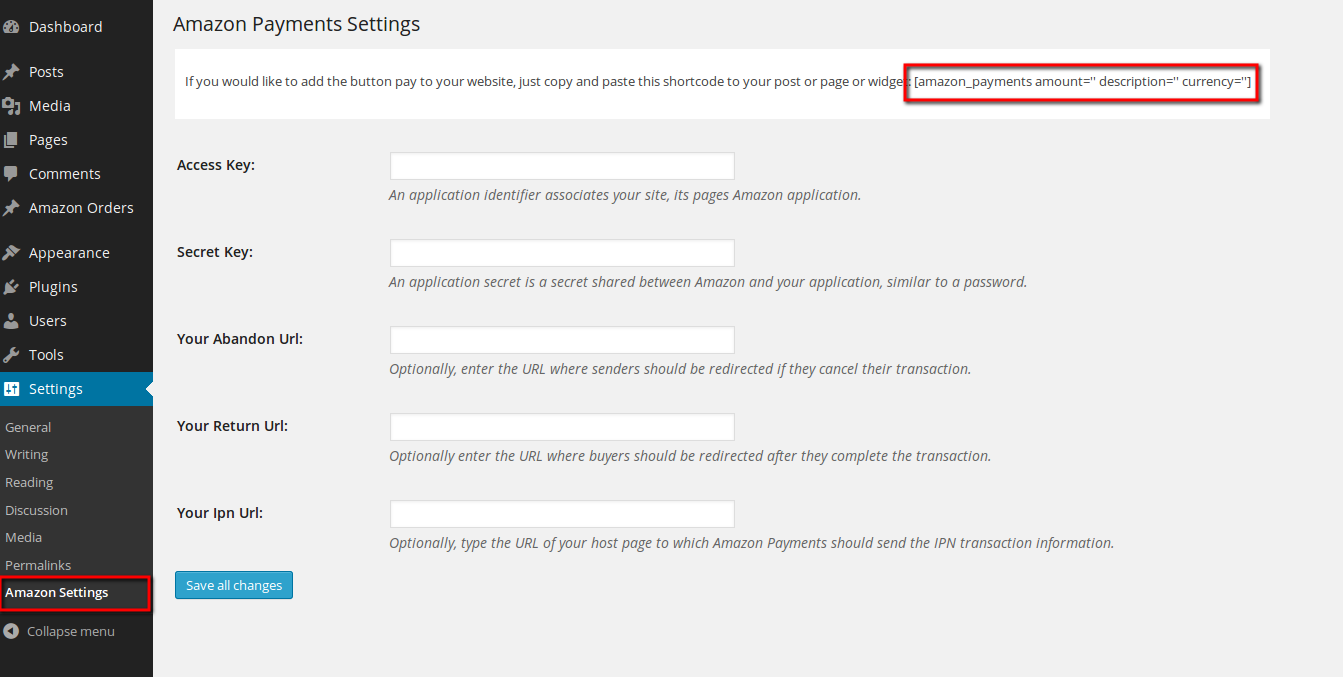This screenshot has height=677, width=1343.
Task: Select Amazon Settings submenu entry
Action: coord(57,593)
